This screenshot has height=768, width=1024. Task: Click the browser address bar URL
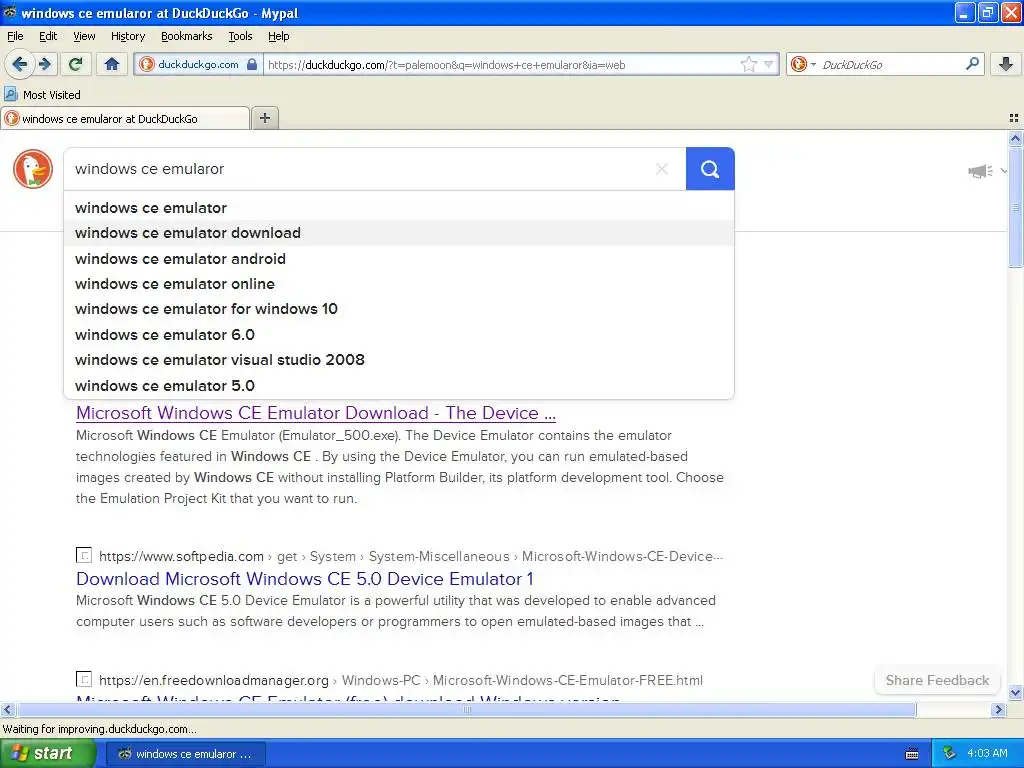pos(500,65)
